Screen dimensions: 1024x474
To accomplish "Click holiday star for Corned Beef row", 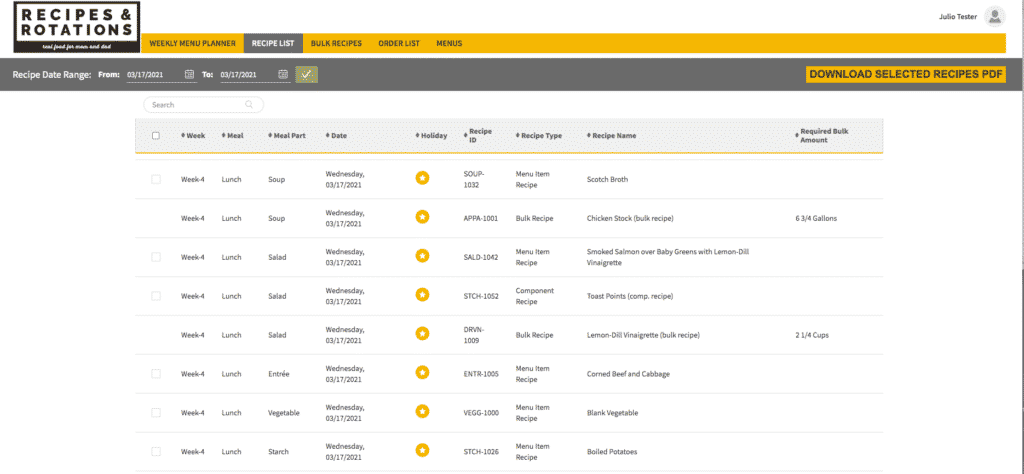I will click(x=423, y=372).
